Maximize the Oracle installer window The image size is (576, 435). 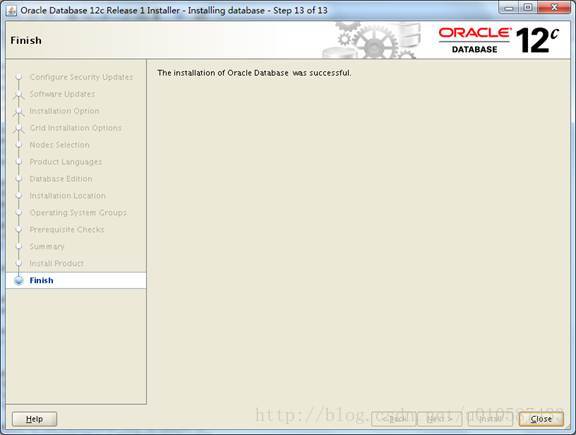[x=528, y=8]
